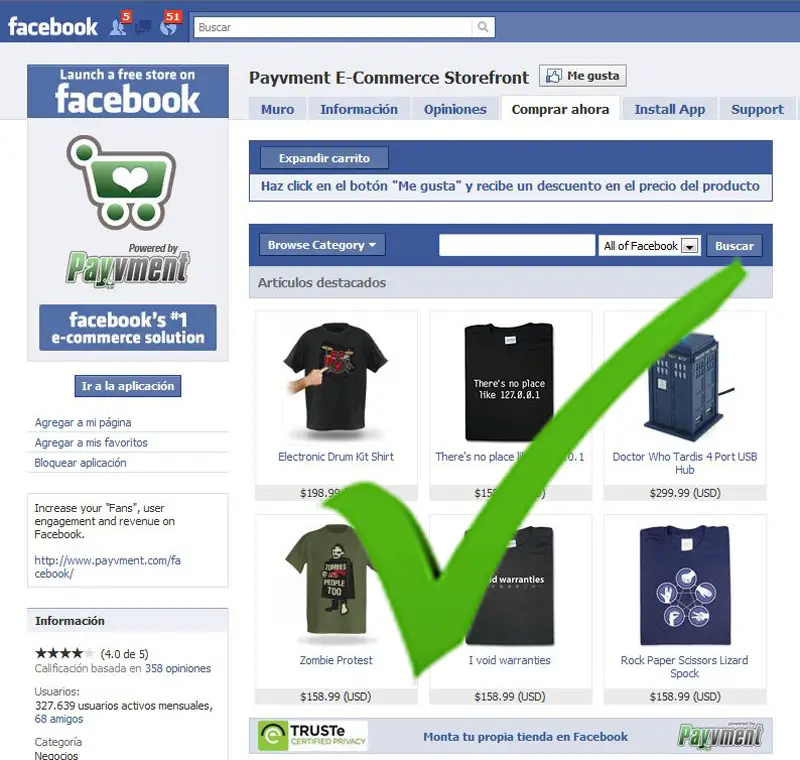This screenshot has width=800, height=760.
Task: Open the All of Facebook dropdown
Action: pyautogui.click(x=650, y=246)
